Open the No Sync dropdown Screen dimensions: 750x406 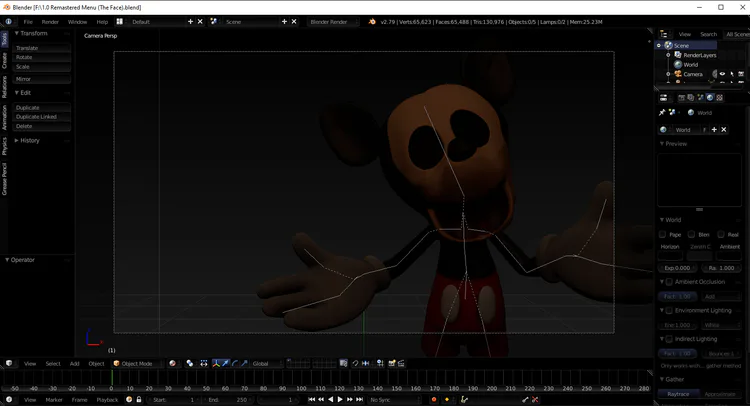(x=395, y=399)
